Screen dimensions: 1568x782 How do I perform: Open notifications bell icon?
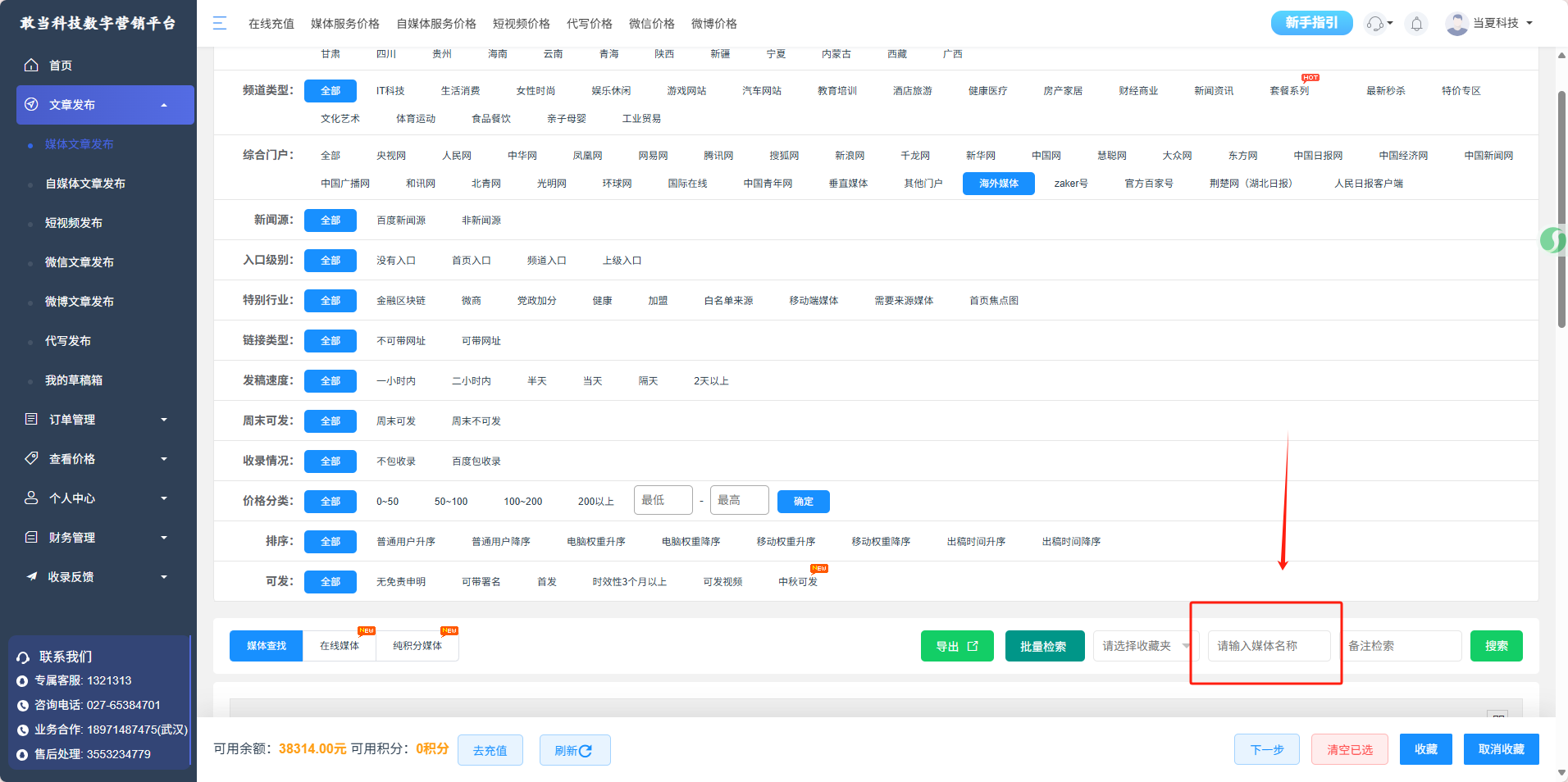click(x=1416, y=24)
